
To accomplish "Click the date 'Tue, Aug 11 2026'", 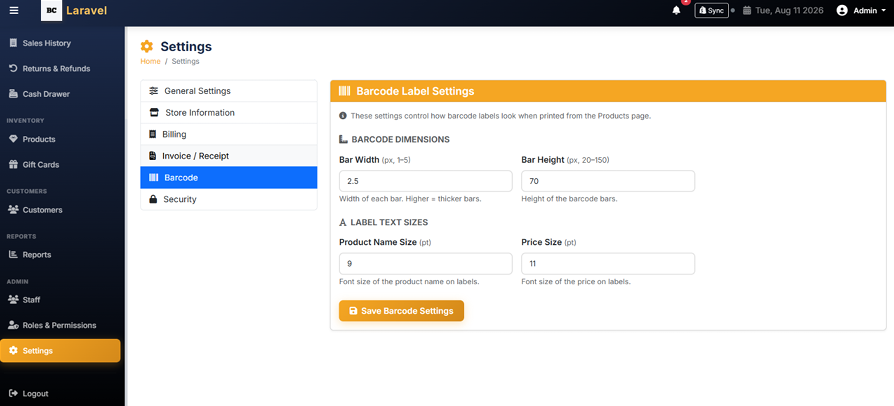I will (x=789, y=10).
